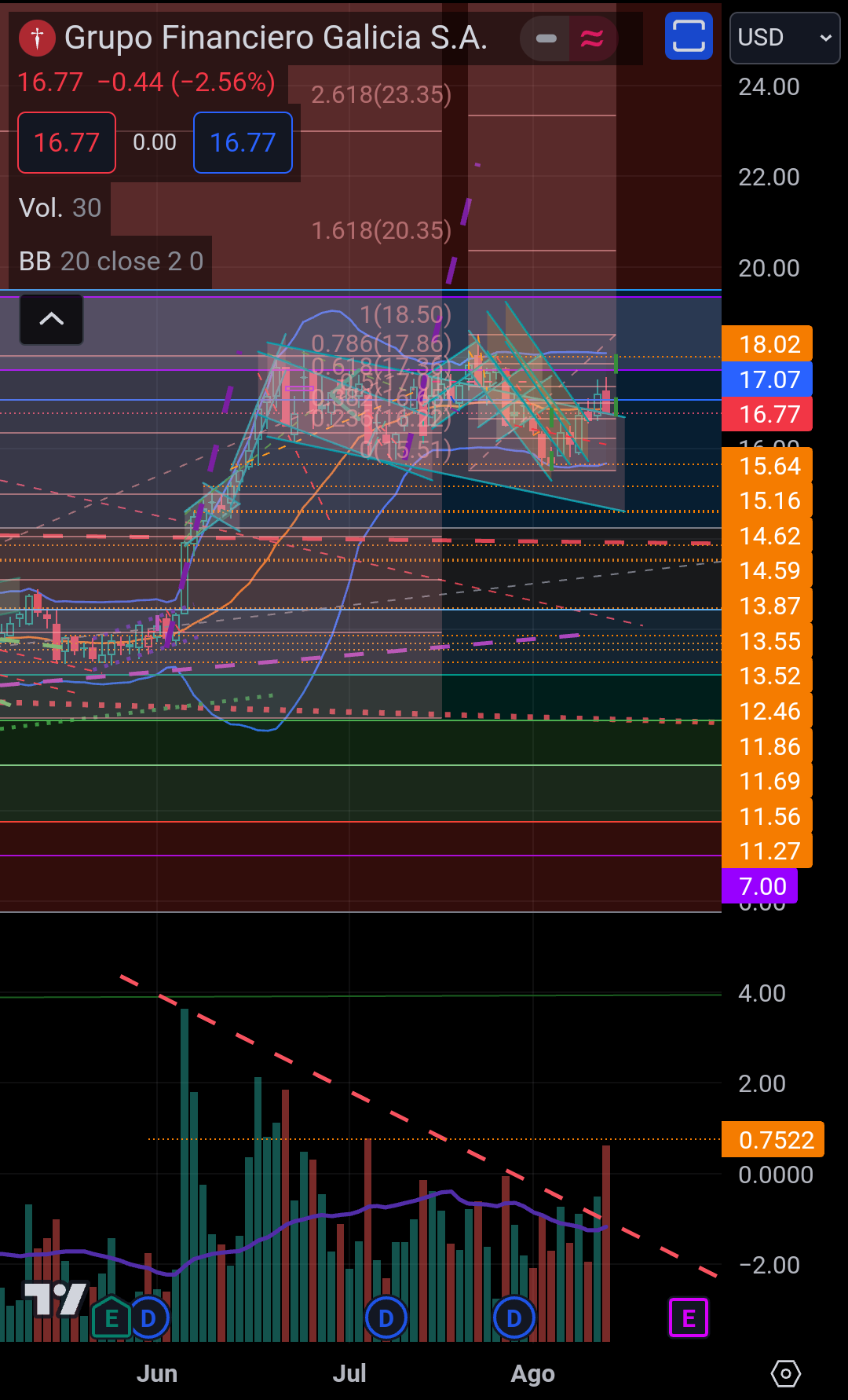Select the 15.64 orange price label
848x1400 pixels.
coord(767,466)
